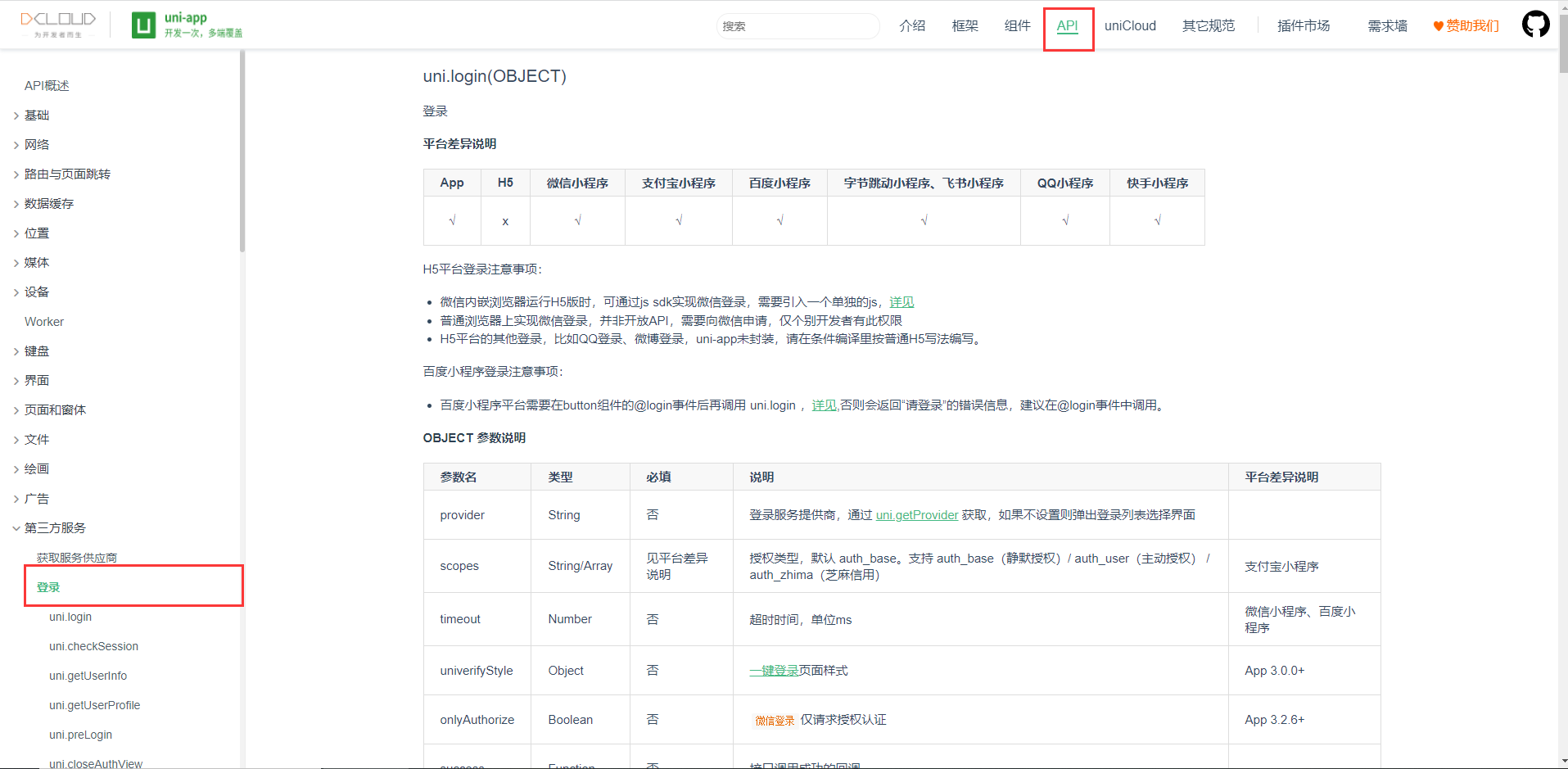Collapse the 第三方服务 sidebar section
The image size is (1568, 769).
click(x=53, y=527)
